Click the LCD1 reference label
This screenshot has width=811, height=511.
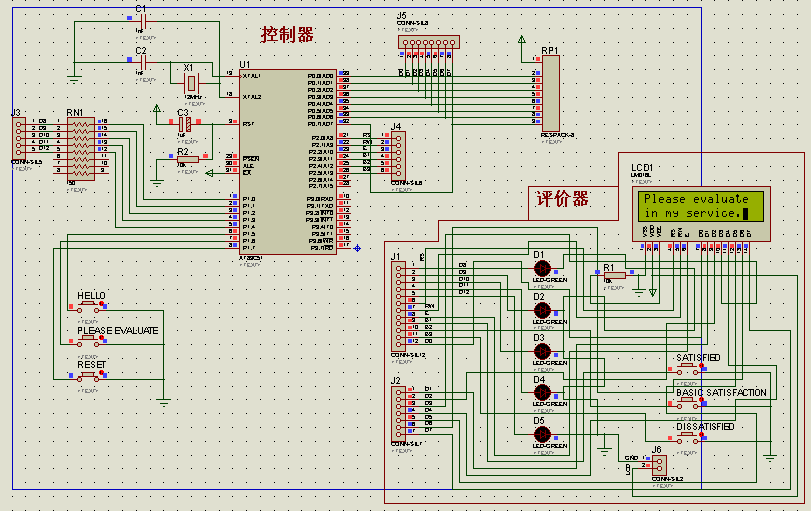click(x=642, y=168)
